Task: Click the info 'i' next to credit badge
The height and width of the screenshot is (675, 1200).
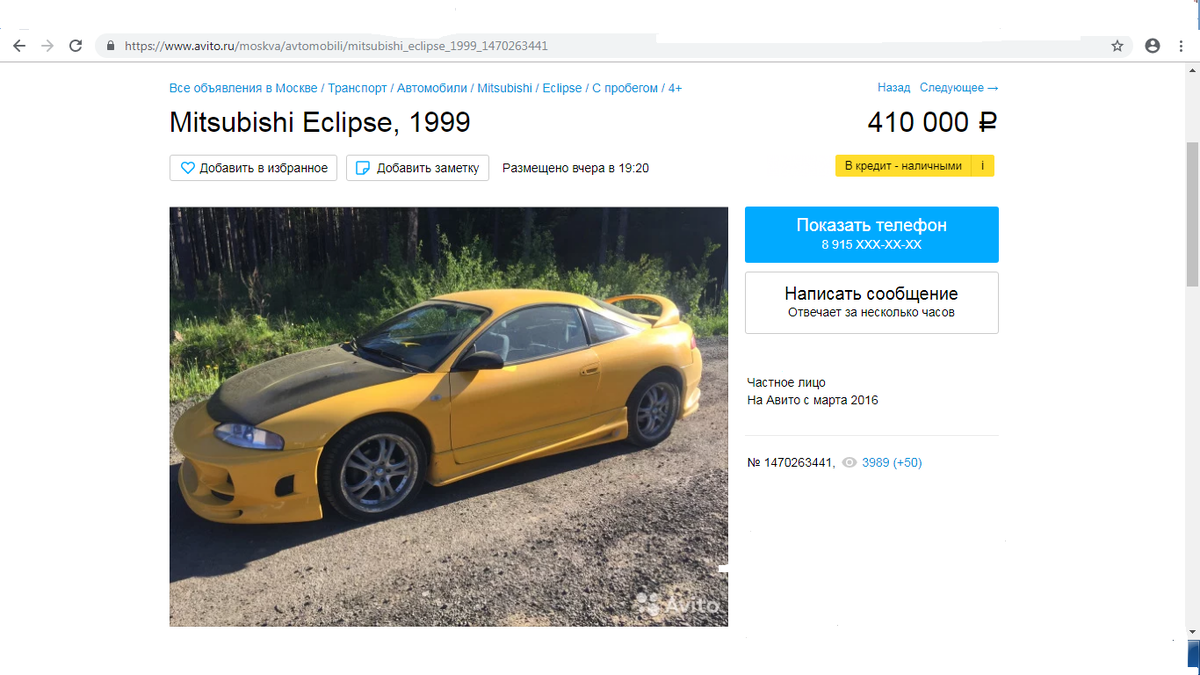Action: tap(983, 166)
